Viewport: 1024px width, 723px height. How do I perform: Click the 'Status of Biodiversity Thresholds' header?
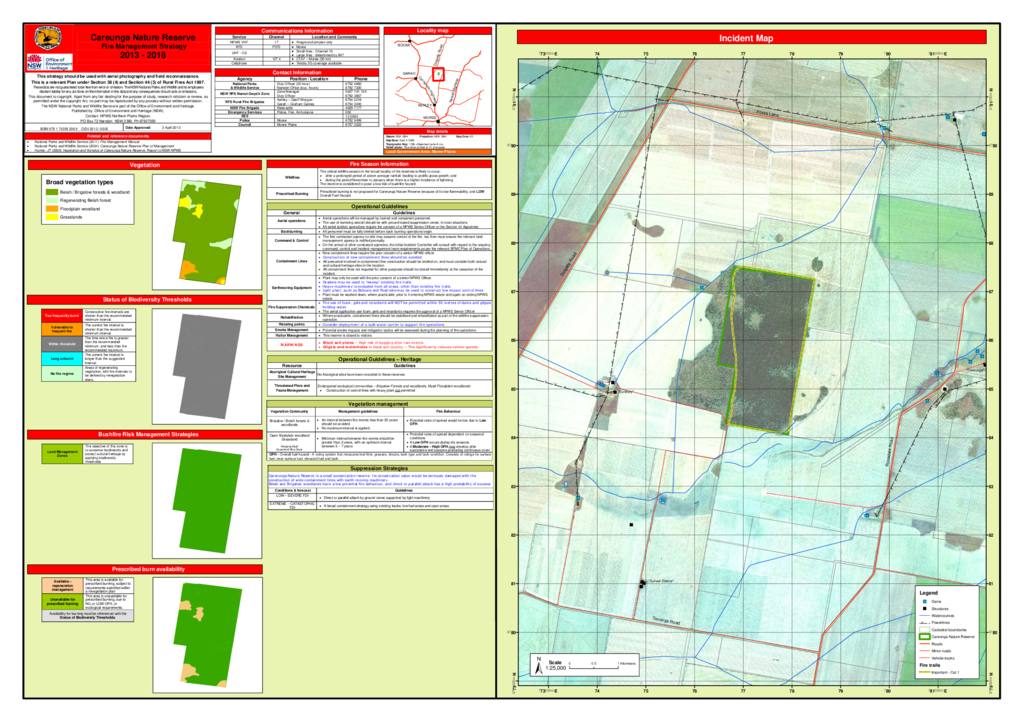pos(144,300)
